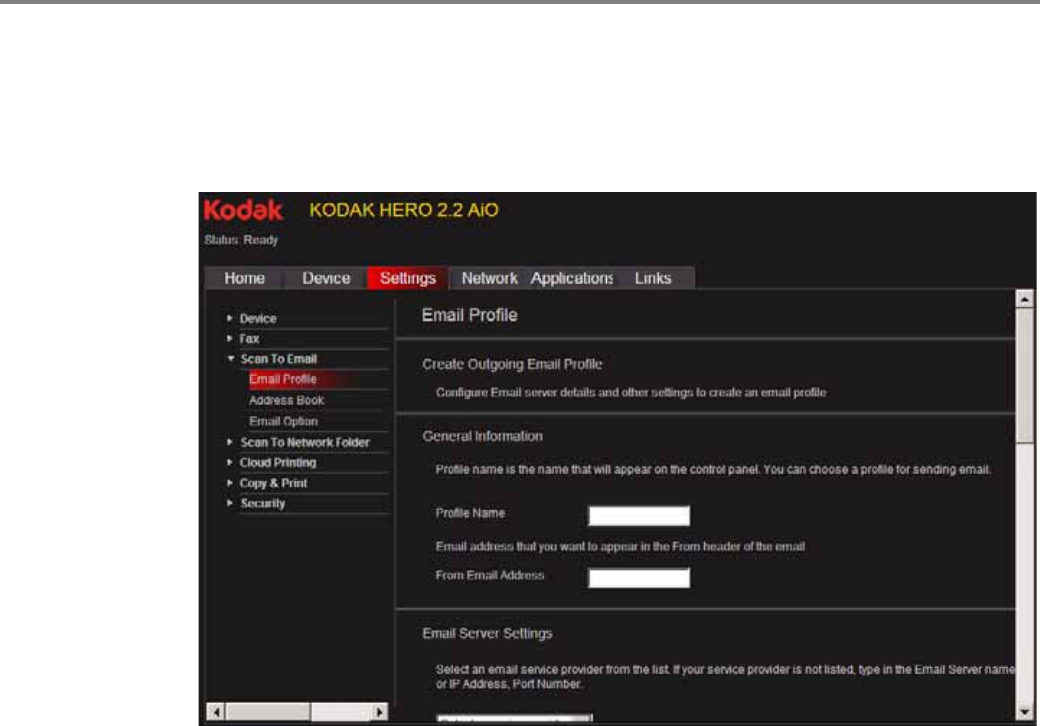1040x726 pixels.
Task: Click the sidebar horizontal scrollbar thumb
Action: 269,712
